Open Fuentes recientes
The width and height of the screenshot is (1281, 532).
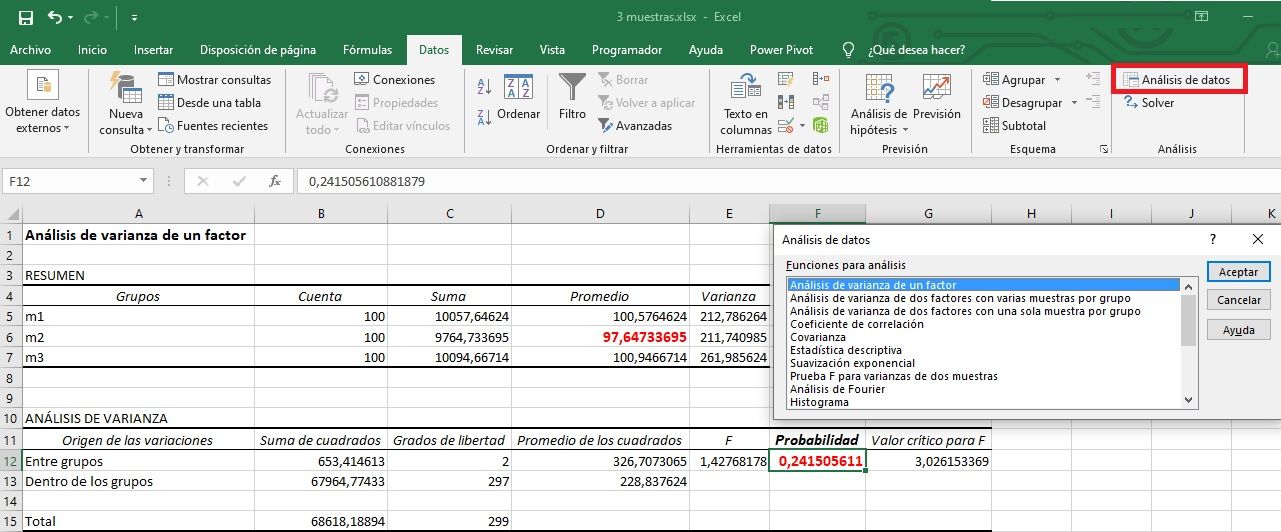213,126
